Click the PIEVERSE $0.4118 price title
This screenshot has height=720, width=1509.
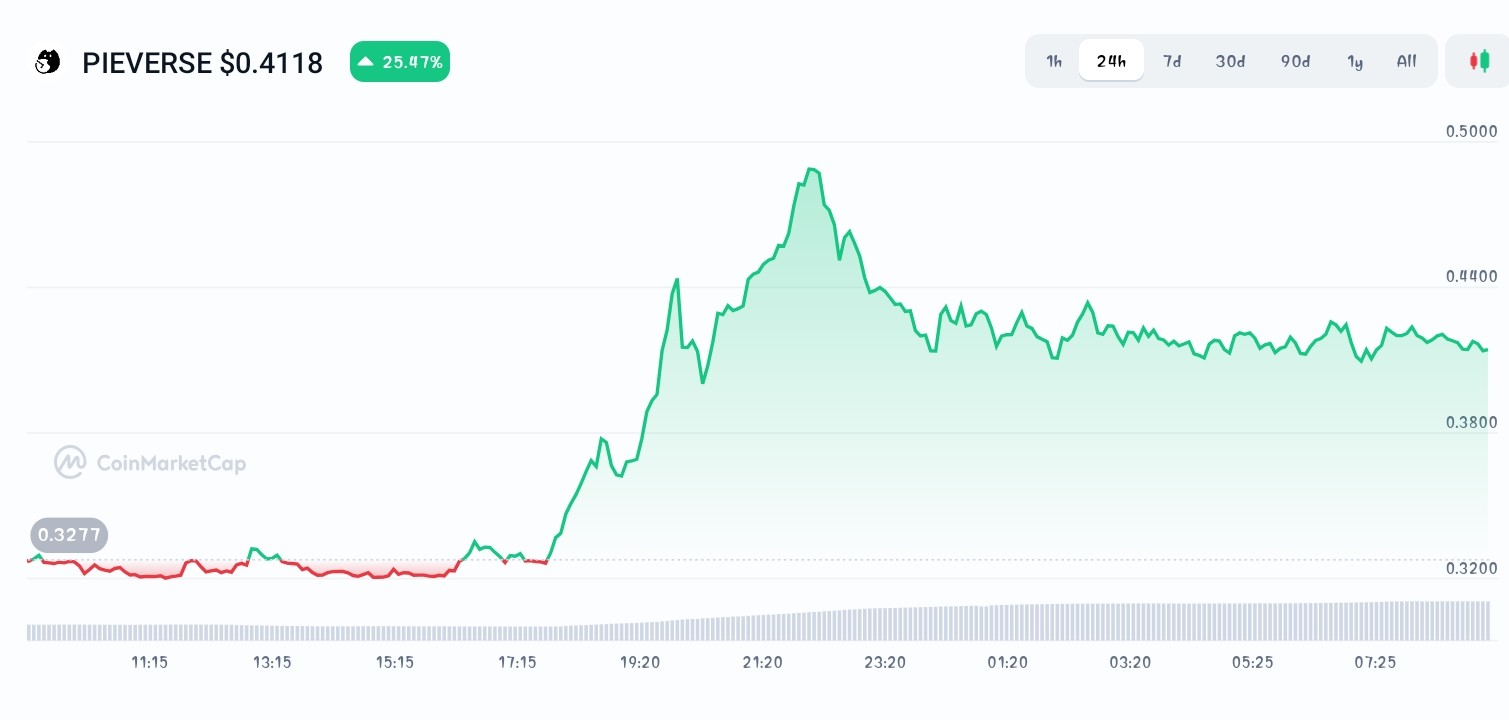202,63
